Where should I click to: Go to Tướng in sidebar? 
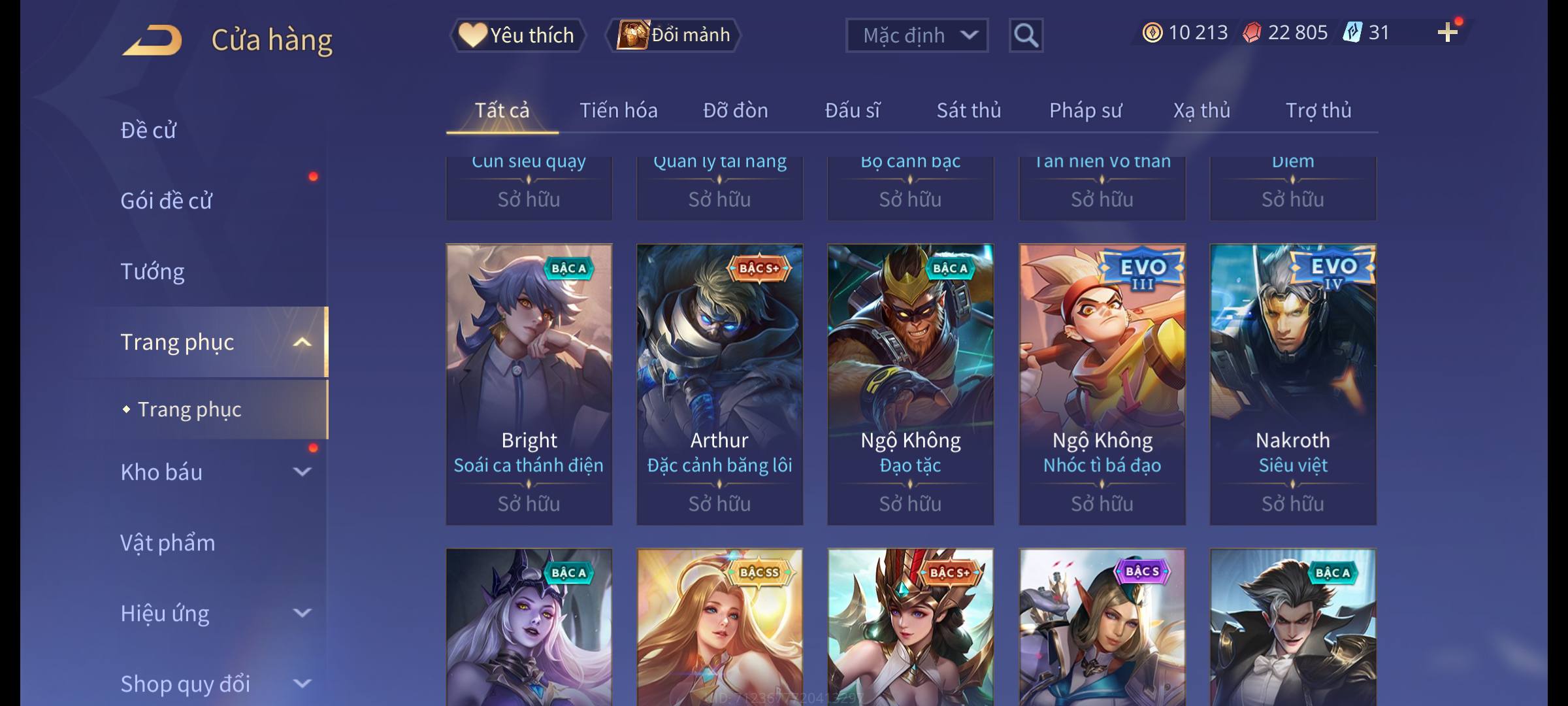pyautogui.click(x=153, y=271)
